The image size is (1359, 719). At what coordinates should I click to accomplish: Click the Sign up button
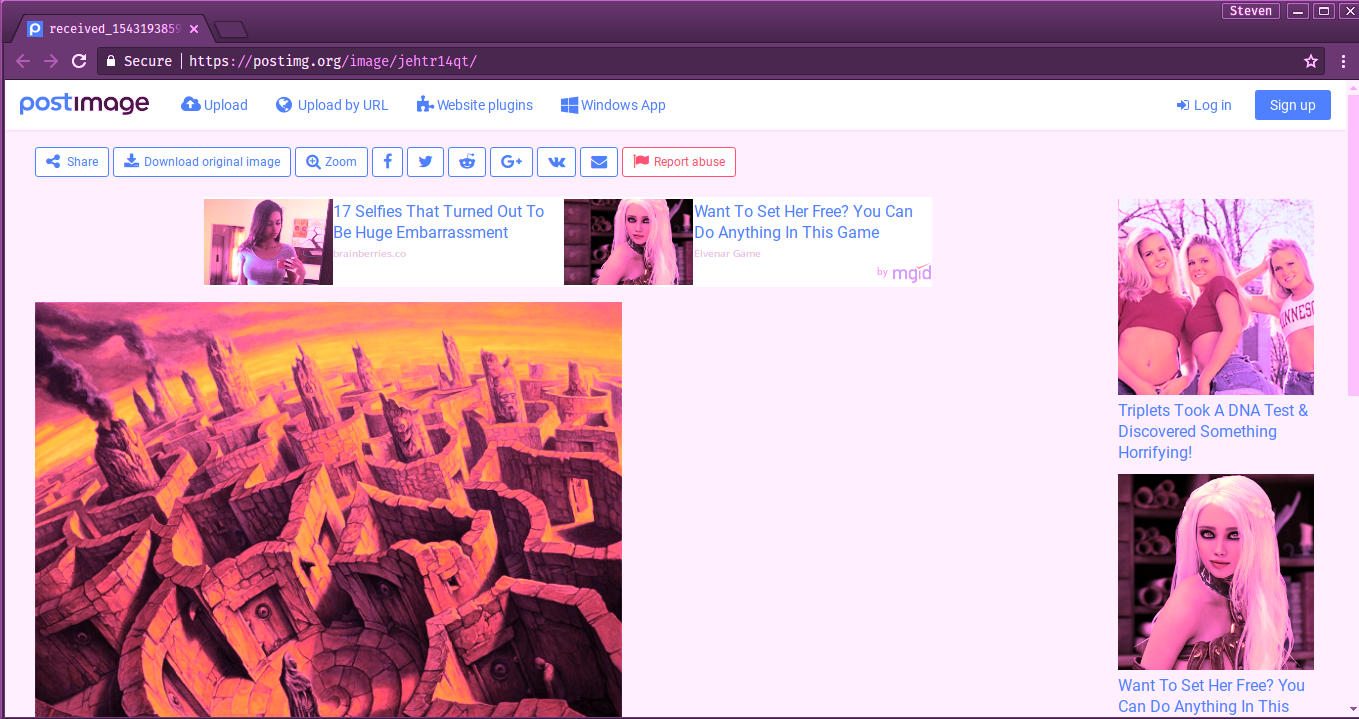pos(1293,105)
